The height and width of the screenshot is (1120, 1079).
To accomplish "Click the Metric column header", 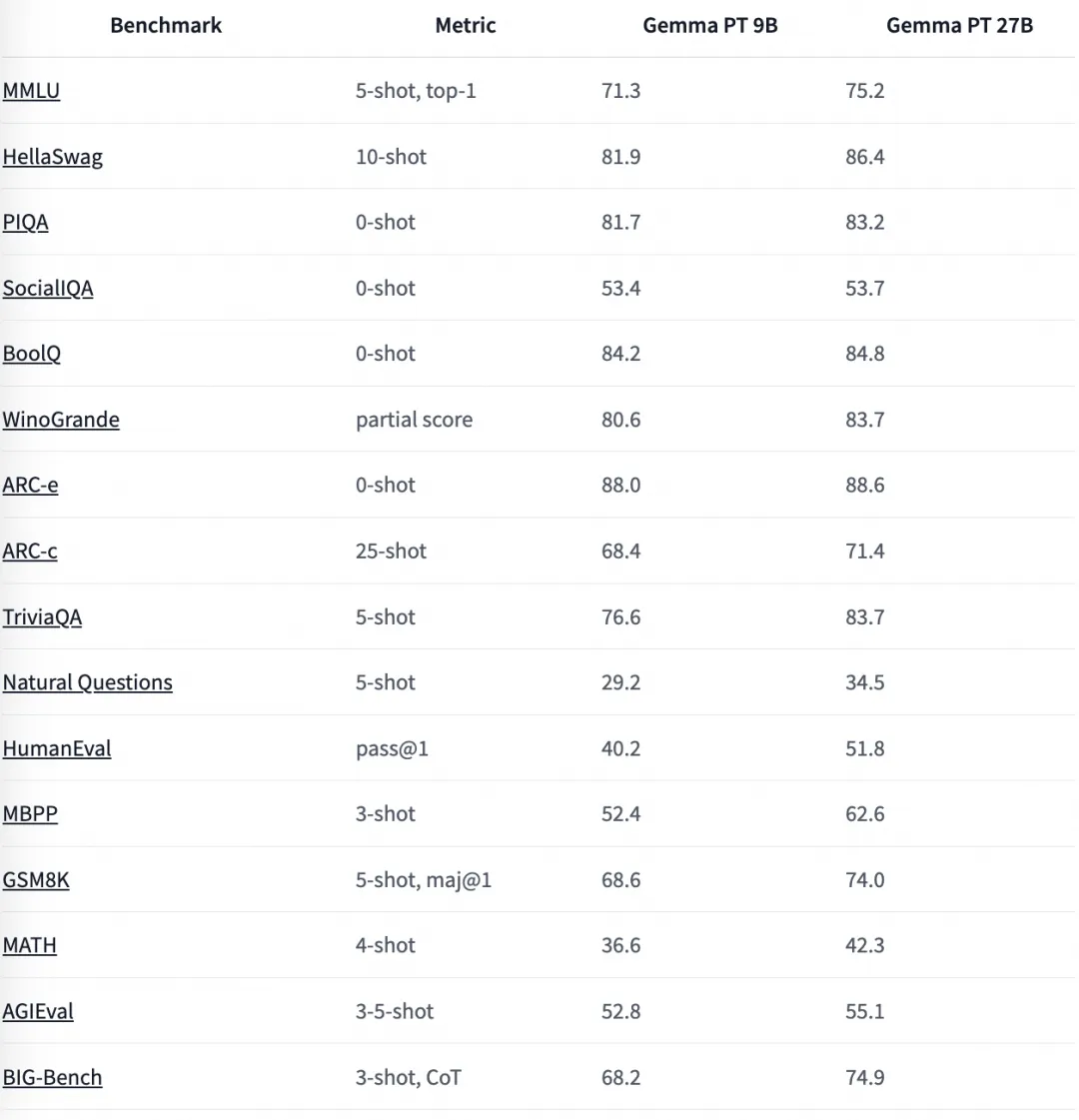I will [466, 26].
